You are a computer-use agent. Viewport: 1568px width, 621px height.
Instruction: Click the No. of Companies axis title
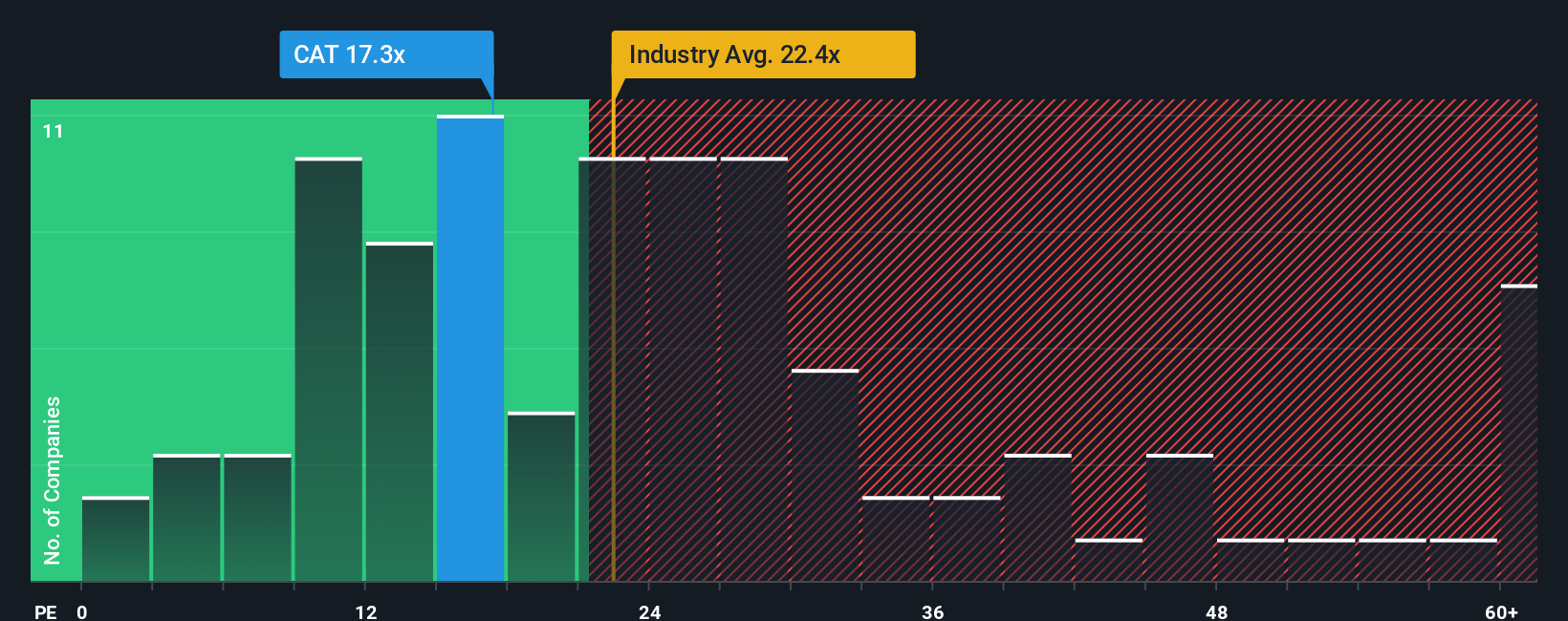click(53, 480)
